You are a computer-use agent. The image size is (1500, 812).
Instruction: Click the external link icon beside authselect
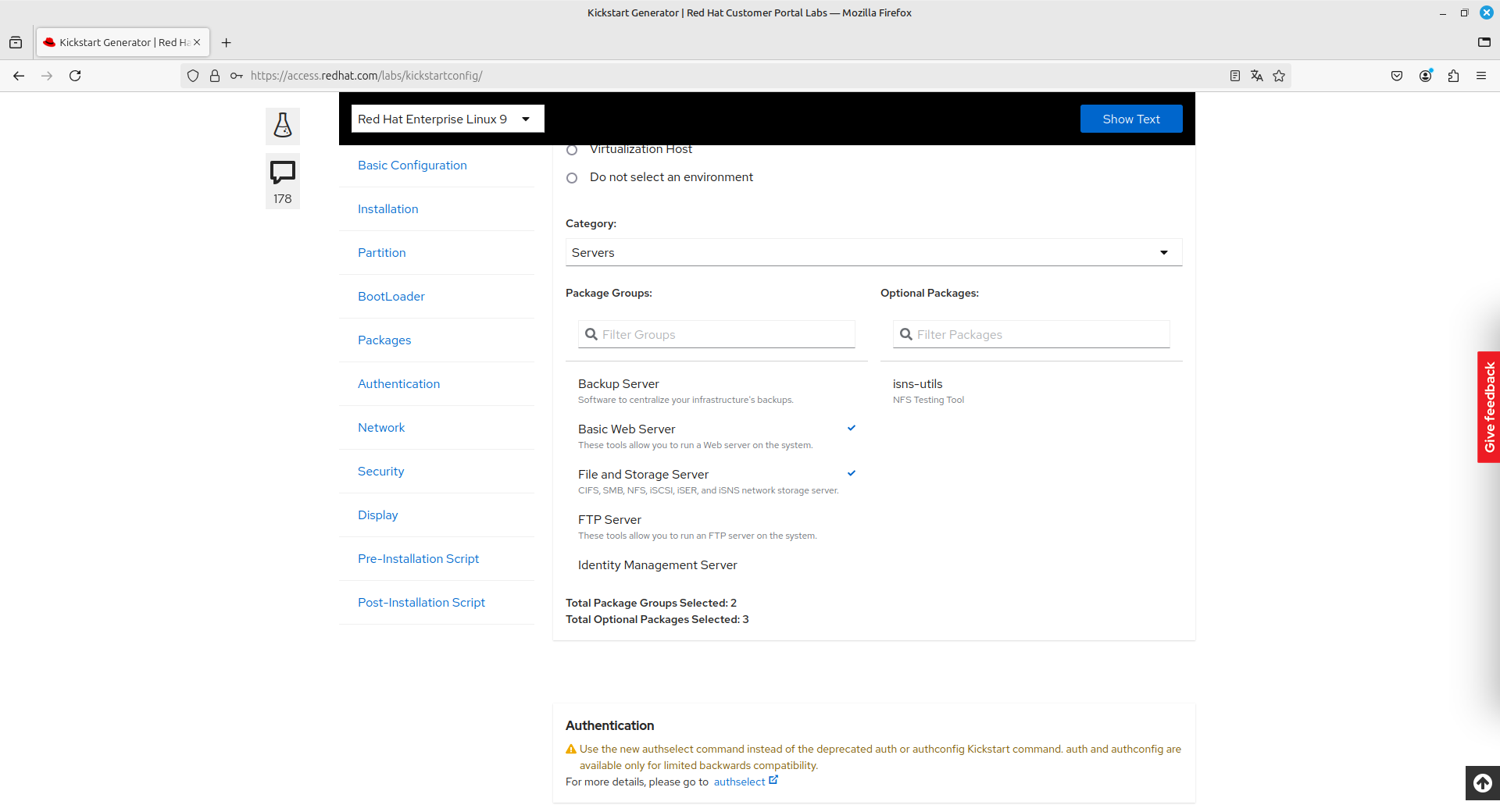773,780
